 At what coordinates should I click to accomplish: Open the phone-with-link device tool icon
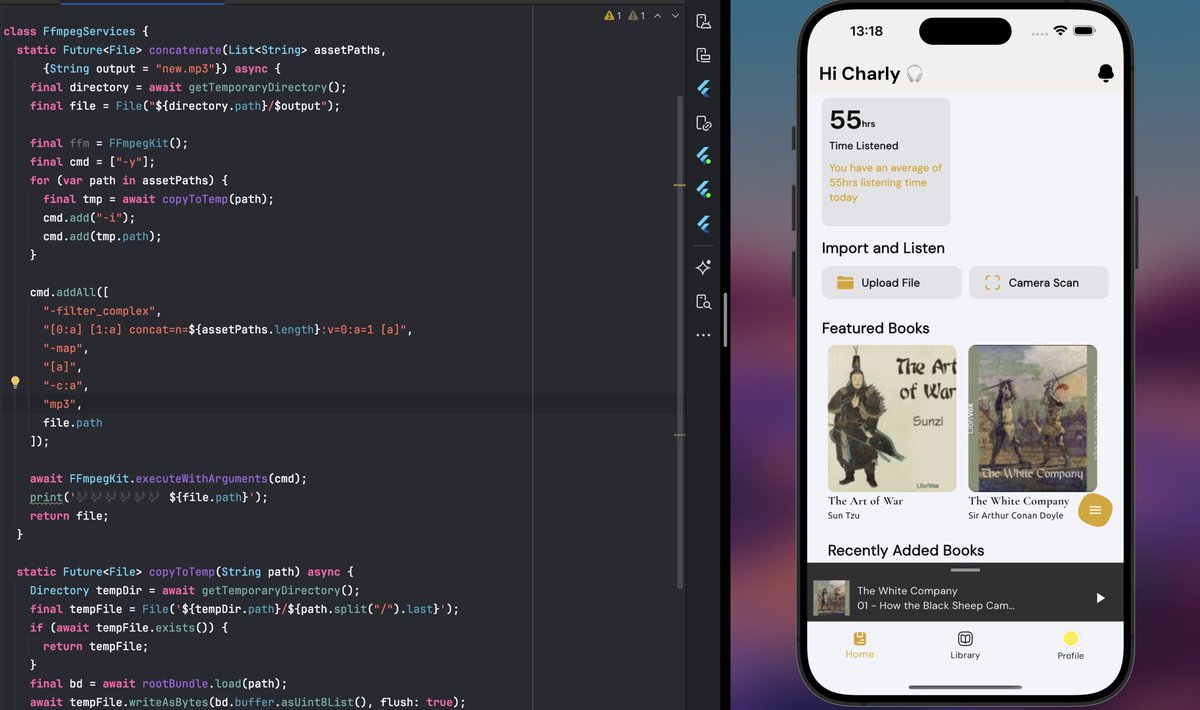pyautogui.click(x=703, y=123)
